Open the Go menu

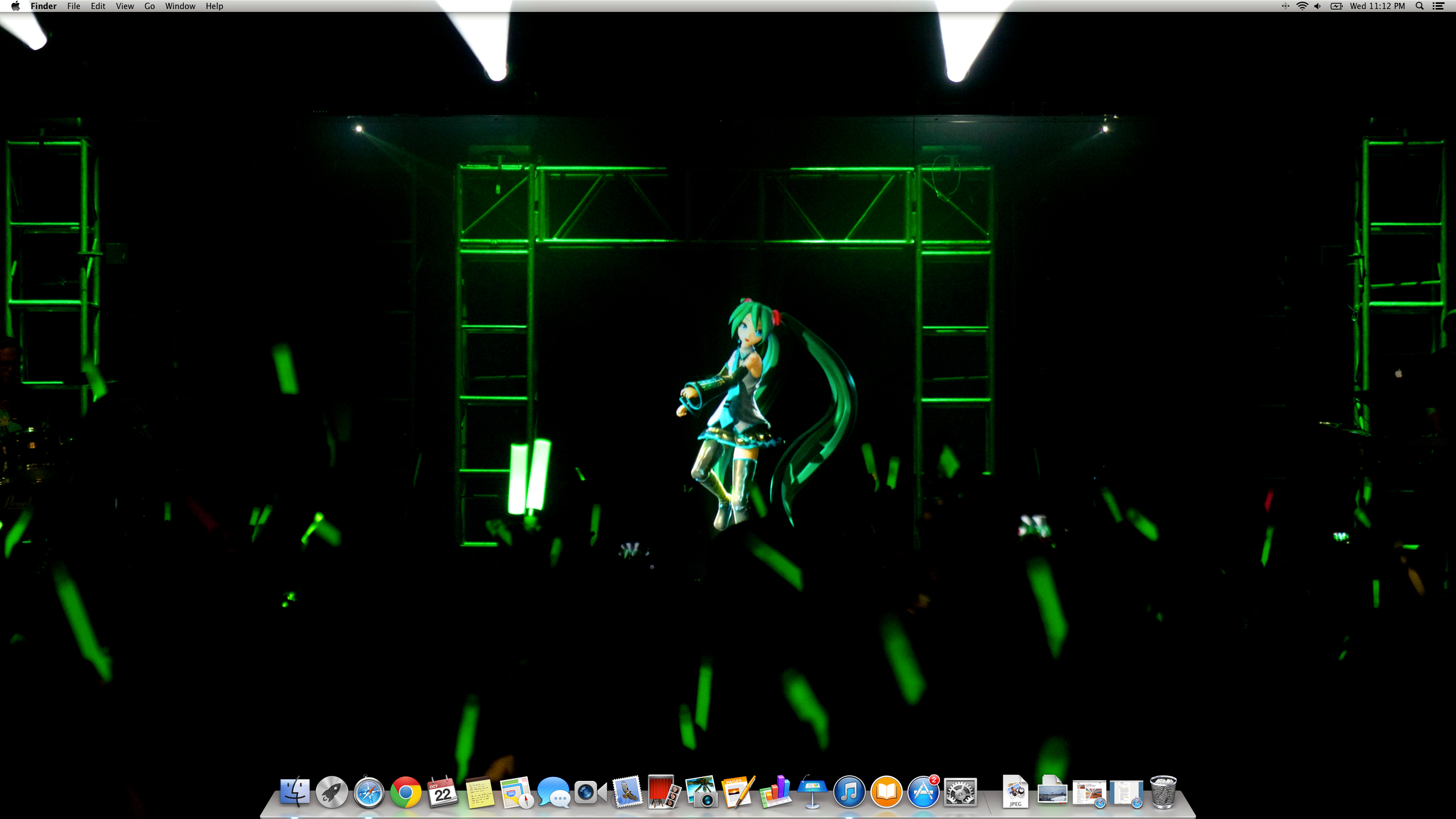tap(150, 6)
